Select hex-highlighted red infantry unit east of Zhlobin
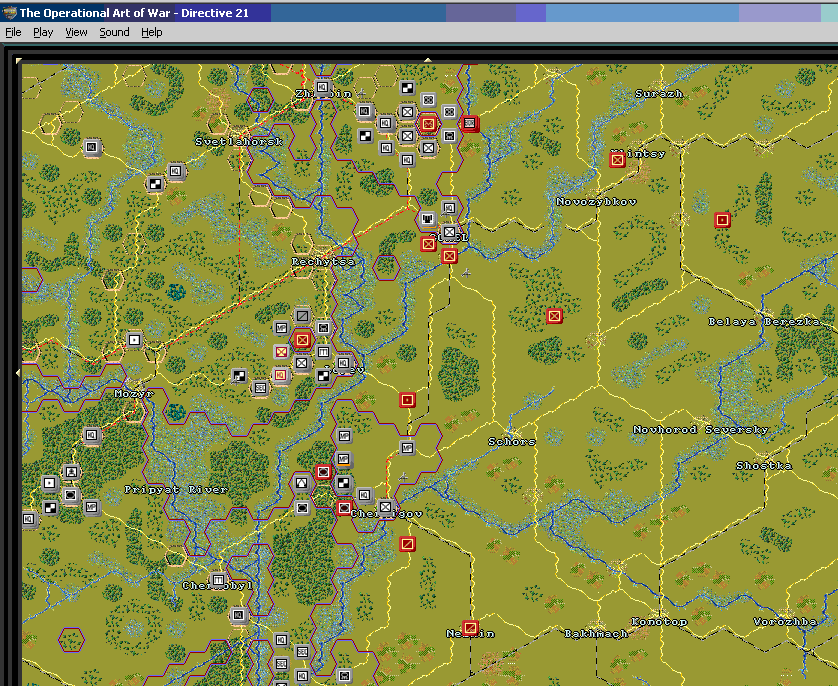 428,124
